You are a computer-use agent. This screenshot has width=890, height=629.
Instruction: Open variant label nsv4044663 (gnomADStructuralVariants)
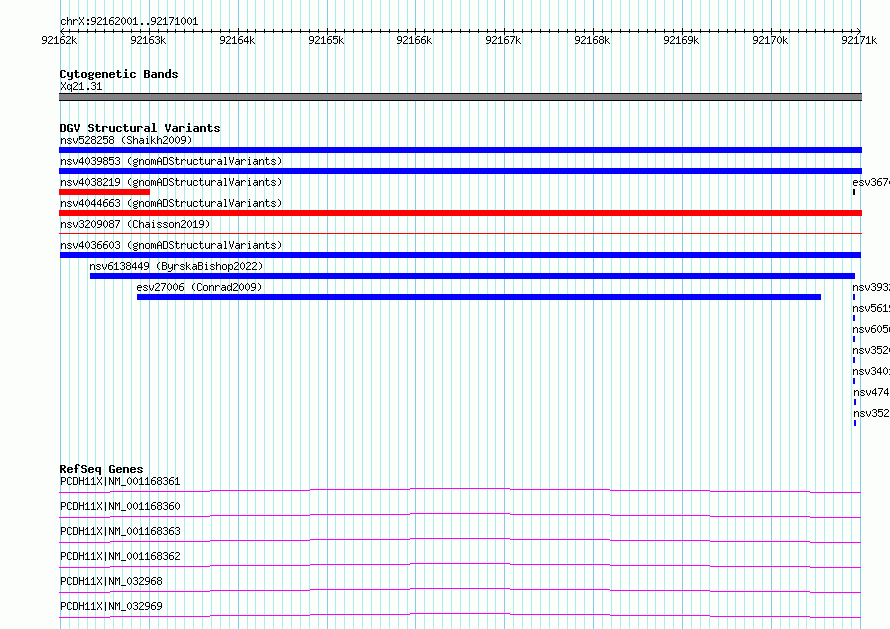click(171, 203)
